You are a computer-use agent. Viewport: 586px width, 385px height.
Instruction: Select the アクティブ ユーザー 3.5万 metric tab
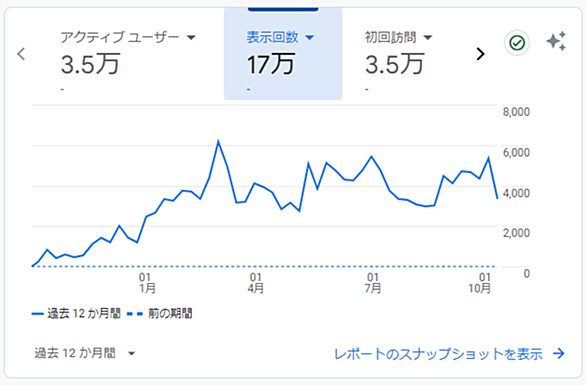[x=128, y=54]
